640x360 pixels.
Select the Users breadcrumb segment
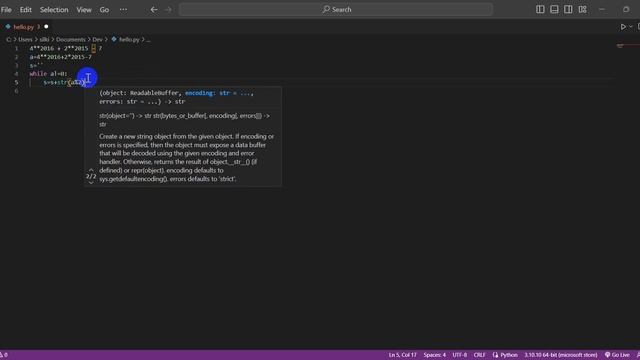pos(25,40)
